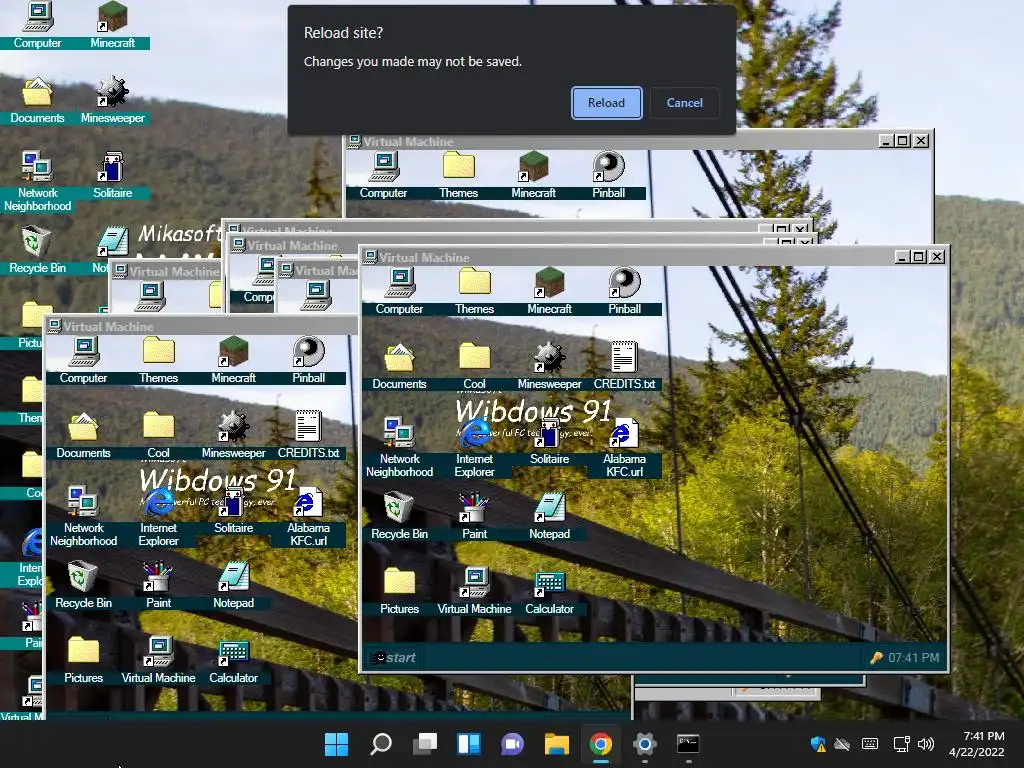
Task: Focus lower-left Virtual Machine window title bar
Action: click(201, 326)
